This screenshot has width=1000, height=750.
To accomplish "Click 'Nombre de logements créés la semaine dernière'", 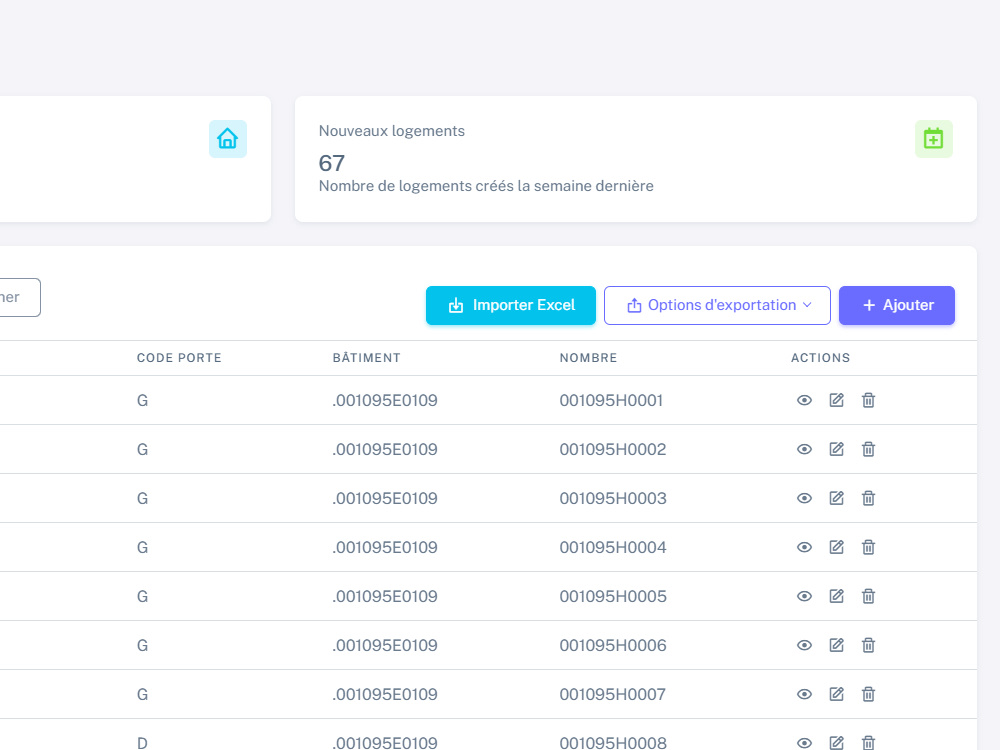I will (486, 186).
